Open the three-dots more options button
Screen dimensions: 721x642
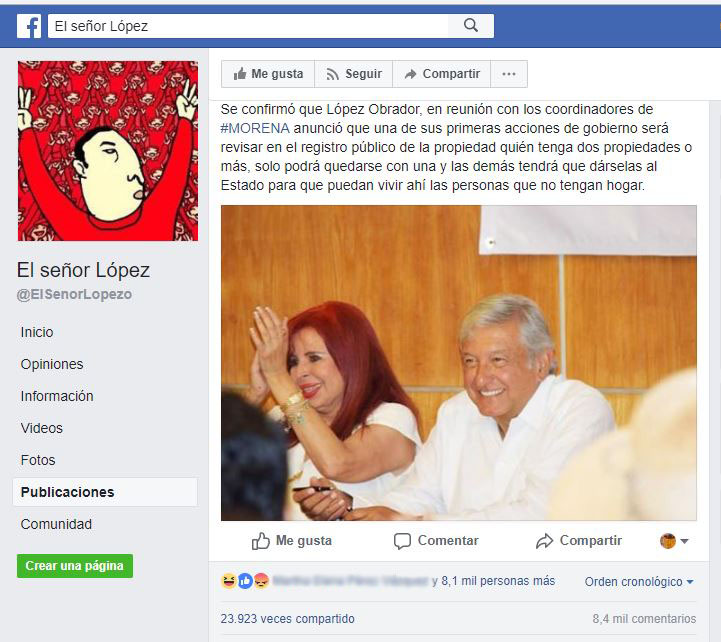tap(509, 74)
